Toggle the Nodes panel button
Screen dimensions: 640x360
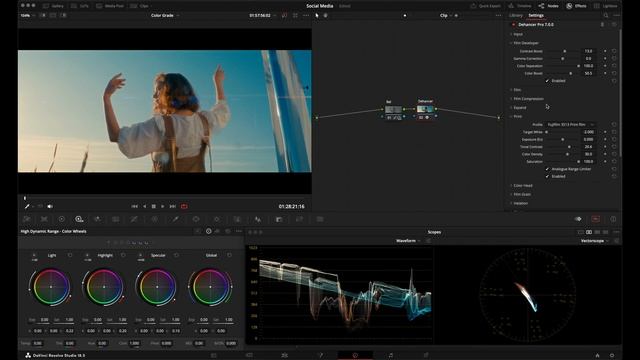click(549, 6)
